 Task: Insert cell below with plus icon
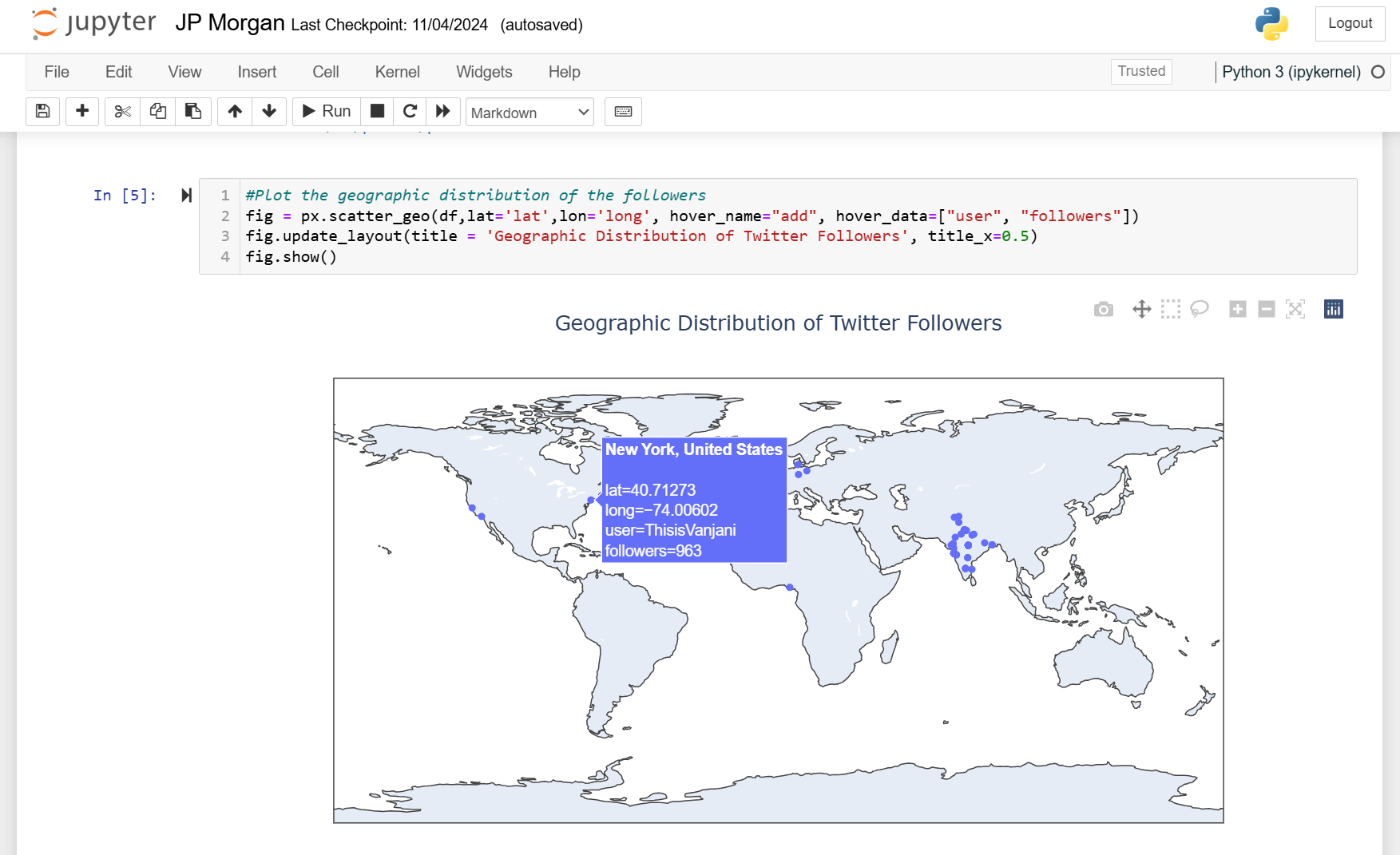82,112
